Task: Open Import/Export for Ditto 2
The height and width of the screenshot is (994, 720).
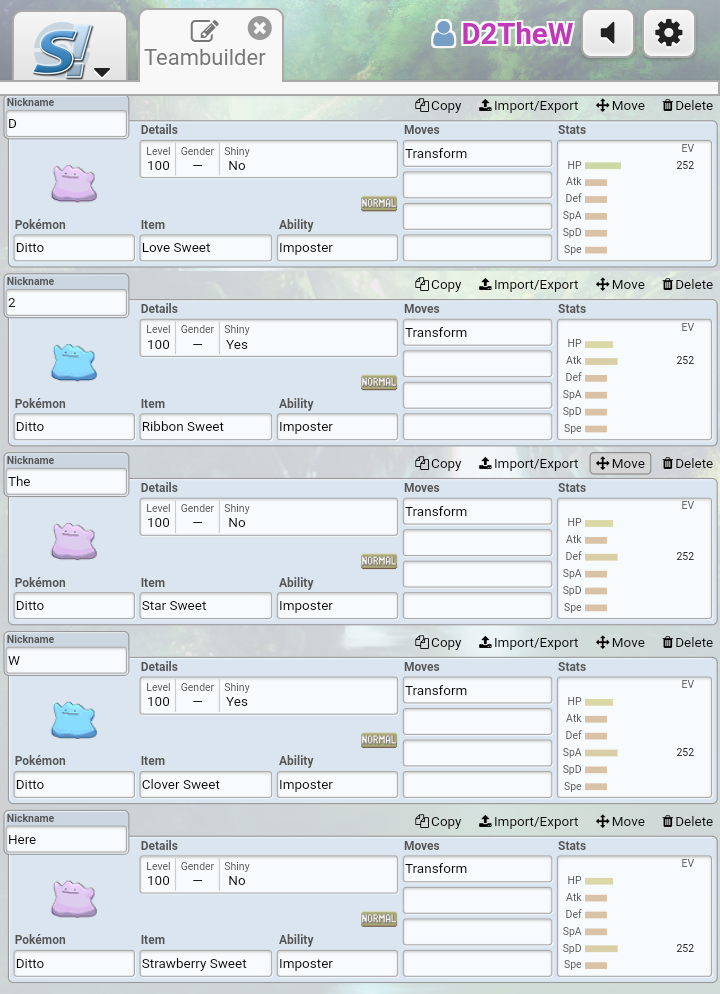Action: (529, 285)
